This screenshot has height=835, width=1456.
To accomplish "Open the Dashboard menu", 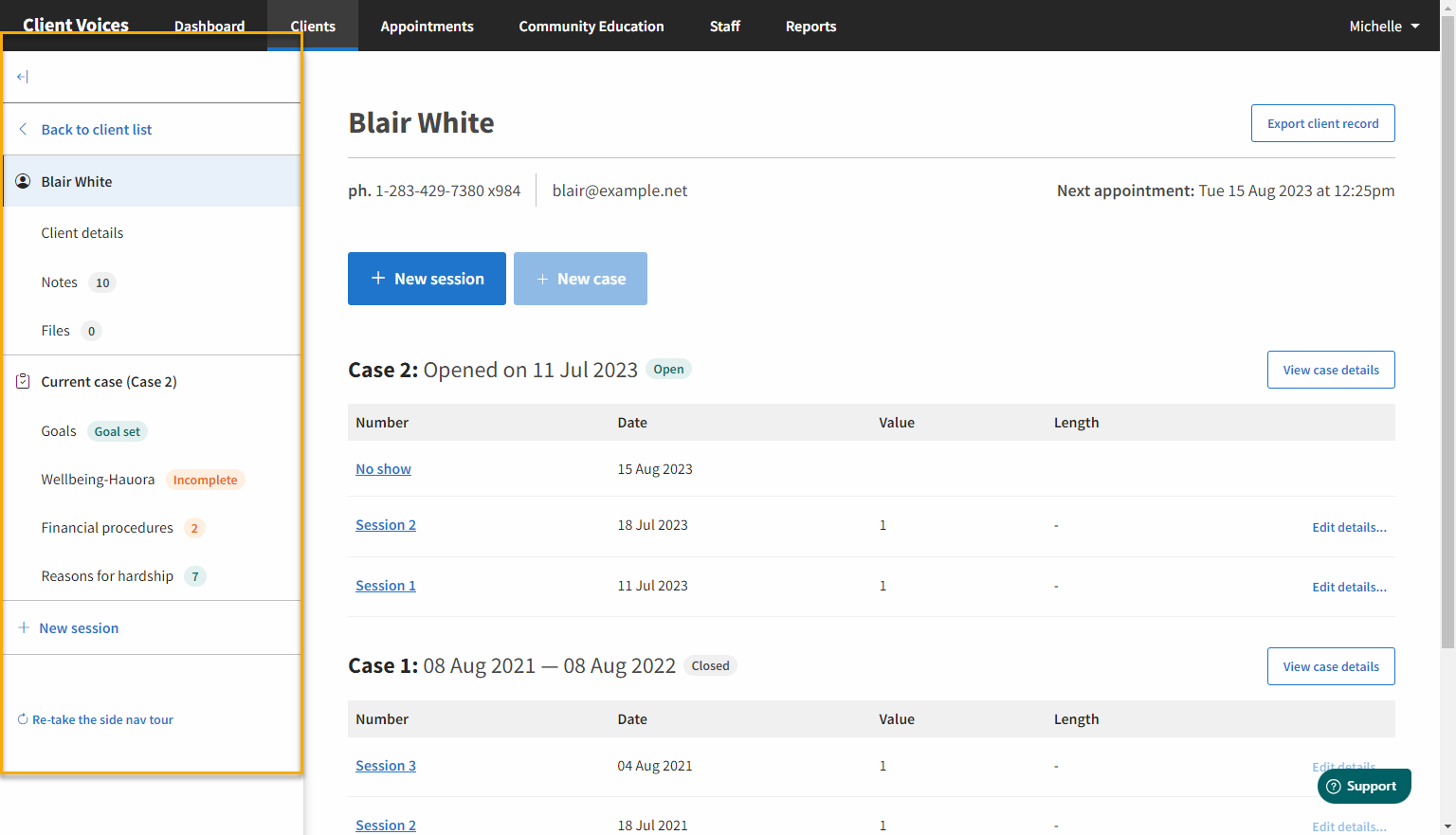I will tap(209, 27).
